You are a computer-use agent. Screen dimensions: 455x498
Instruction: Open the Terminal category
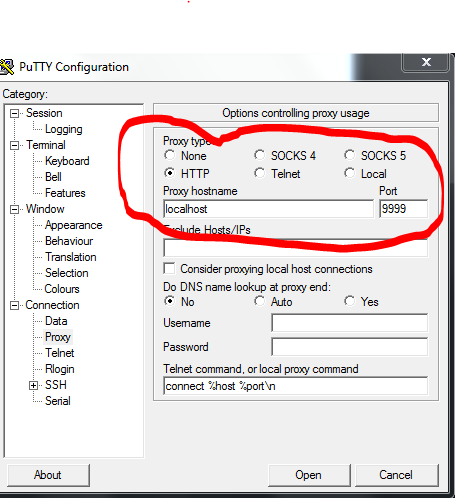46,145
